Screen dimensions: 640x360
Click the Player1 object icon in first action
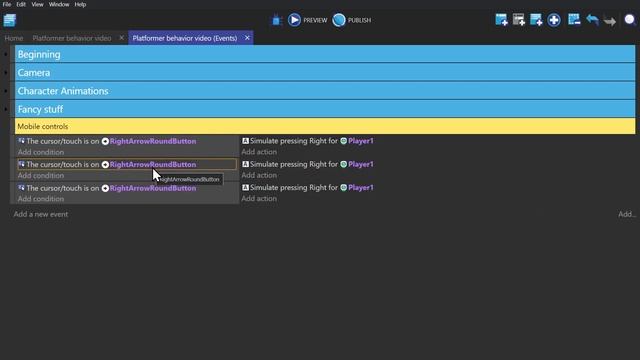[x=344, y=141]
